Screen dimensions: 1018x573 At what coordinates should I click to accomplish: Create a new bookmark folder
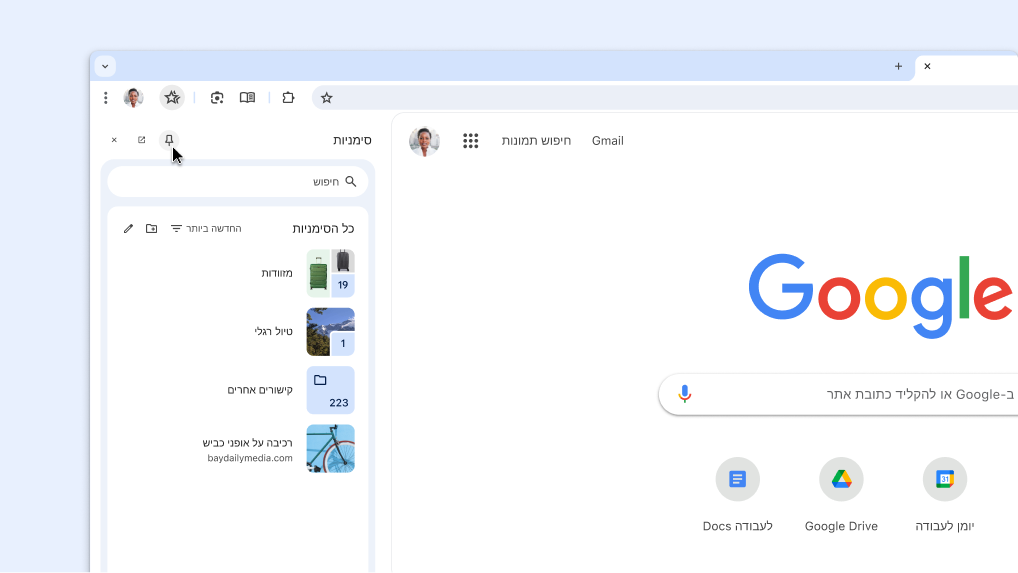[151, 228]
